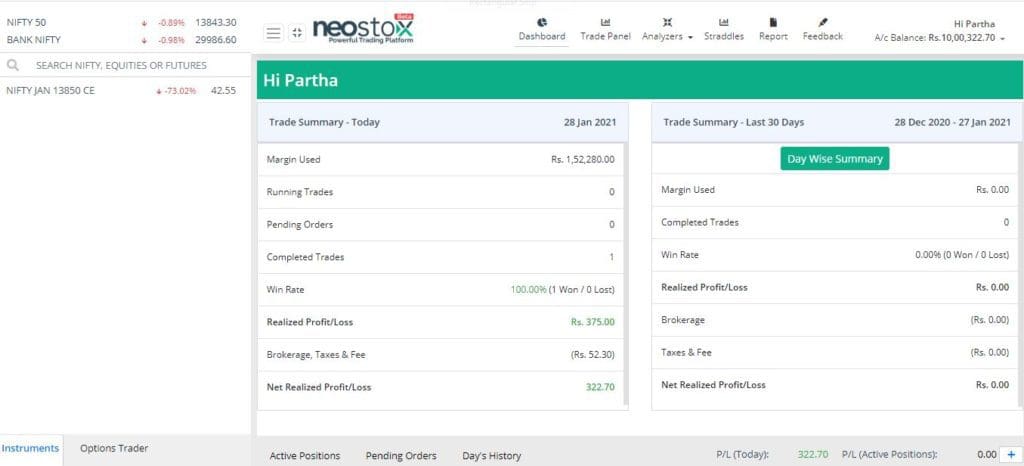Click the 322.70 net realized profit value

tap(600, 387)
